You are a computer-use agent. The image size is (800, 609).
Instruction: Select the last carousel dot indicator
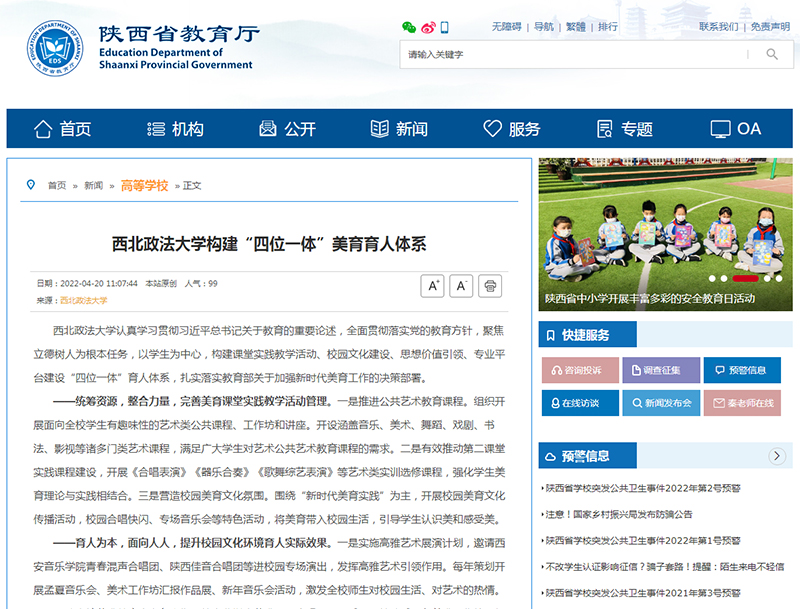pos(779,278)
